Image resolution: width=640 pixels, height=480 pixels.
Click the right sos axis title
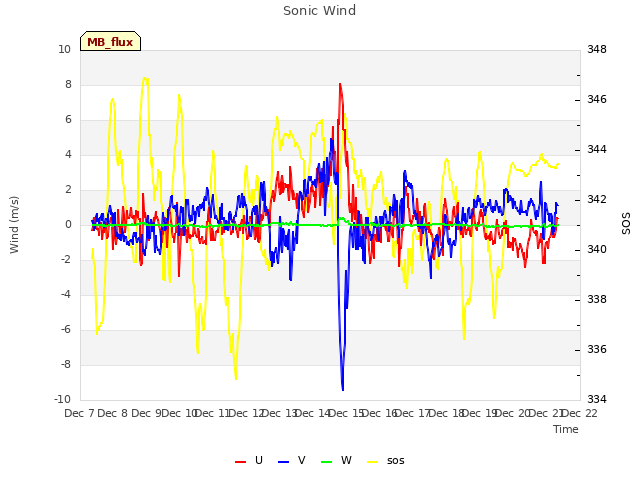tap(626, 224)
